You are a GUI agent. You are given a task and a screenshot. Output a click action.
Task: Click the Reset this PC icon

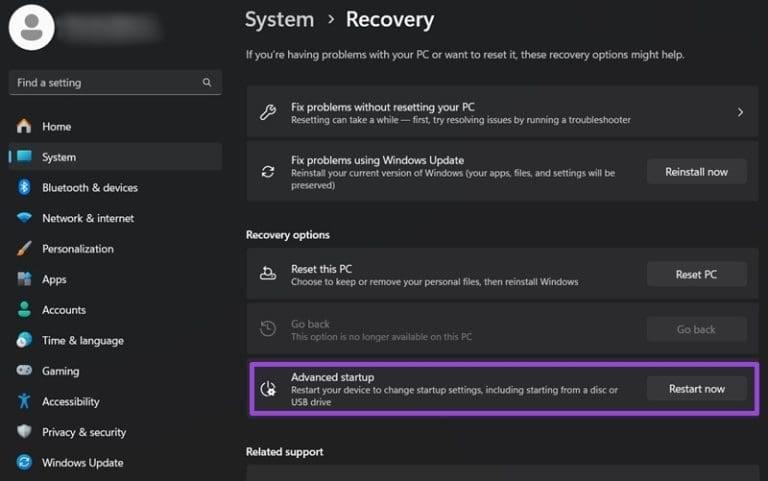click(x=268, y=274)
